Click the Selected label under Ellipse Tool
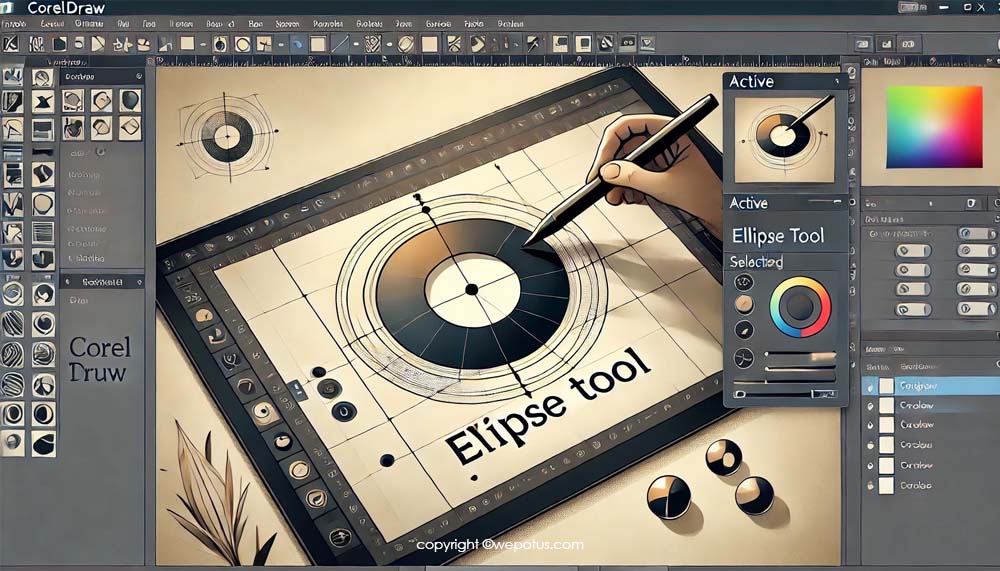The image size is (1000, 571). click(756, 262)
